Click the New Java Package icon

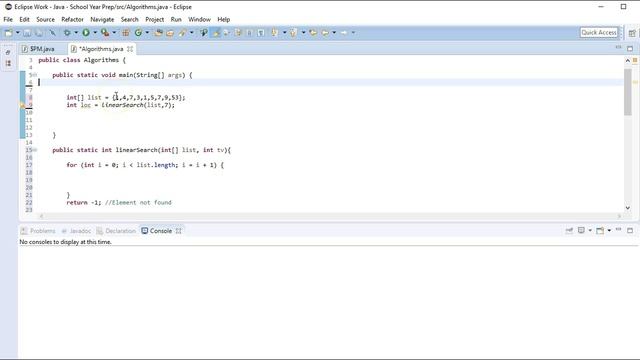(126, 33)
